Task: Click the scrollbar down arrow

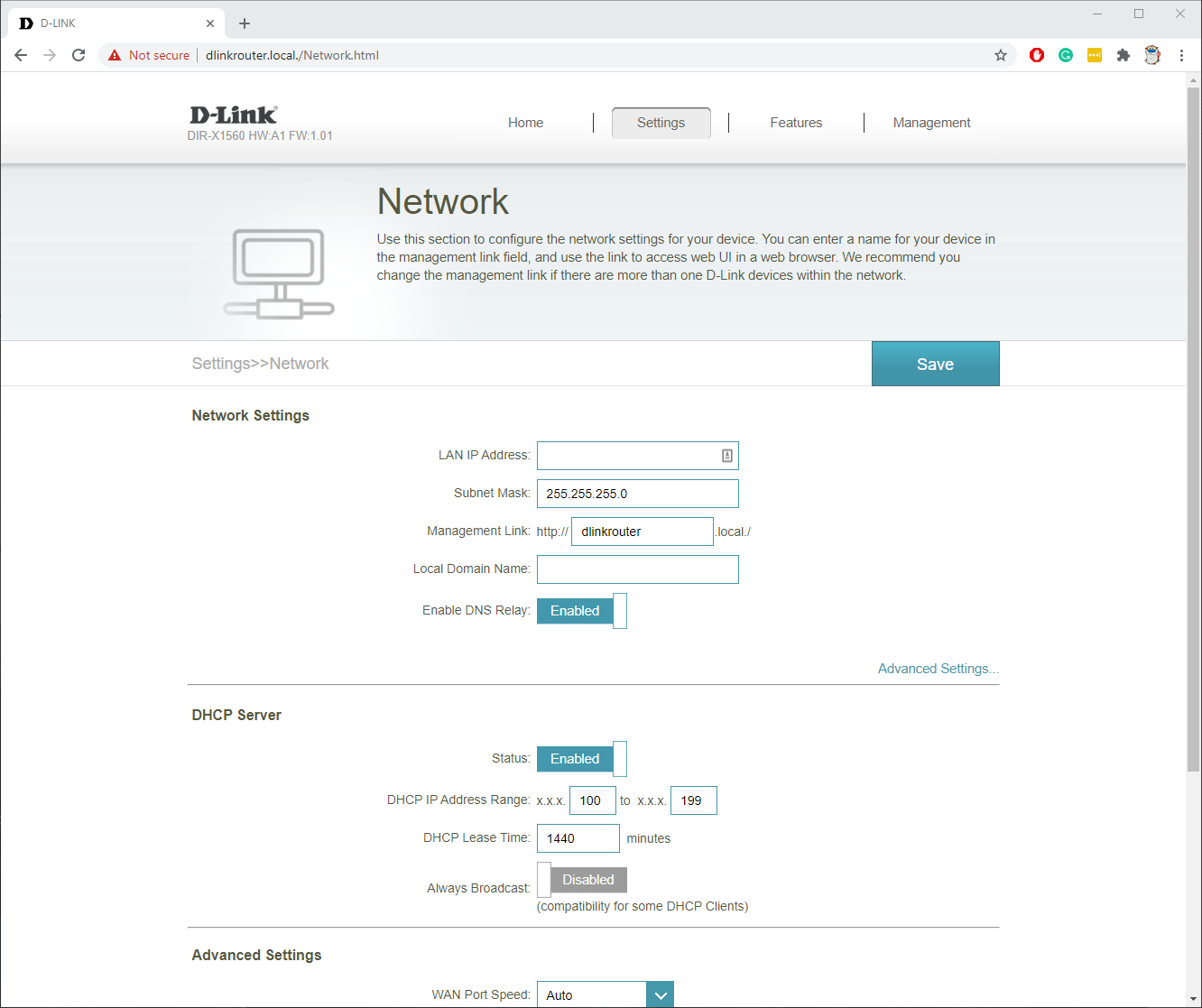Action: click(1193, 1000)
